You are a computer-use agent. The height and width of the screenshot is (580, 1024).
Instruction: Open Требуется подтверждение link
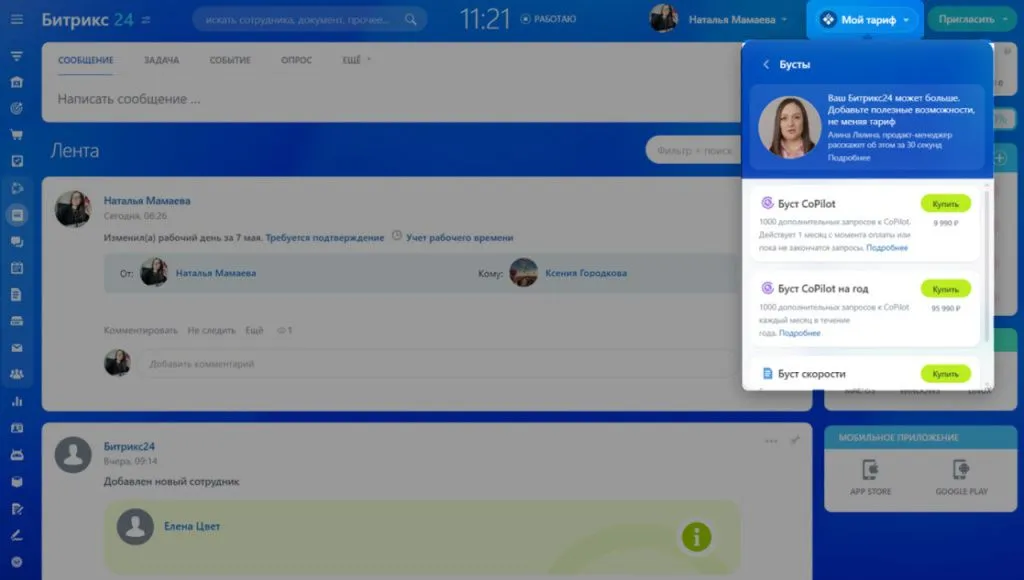(324, 238)
